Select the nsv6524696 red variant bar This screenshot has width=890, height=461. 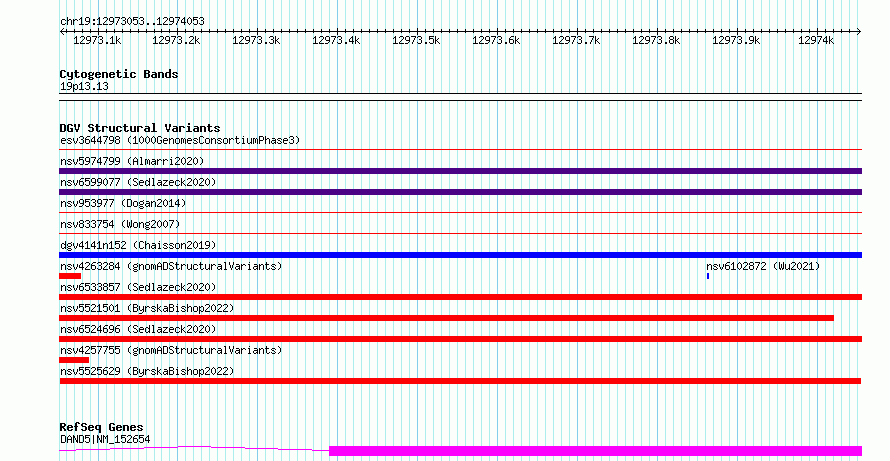point(460,339)
